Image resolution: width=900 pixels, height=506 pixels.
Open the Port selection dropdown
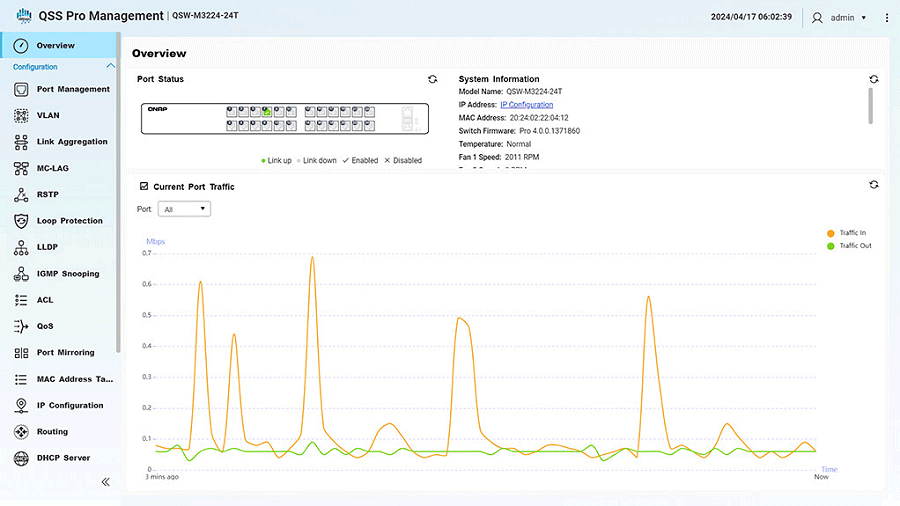click(x=185, y=209)
